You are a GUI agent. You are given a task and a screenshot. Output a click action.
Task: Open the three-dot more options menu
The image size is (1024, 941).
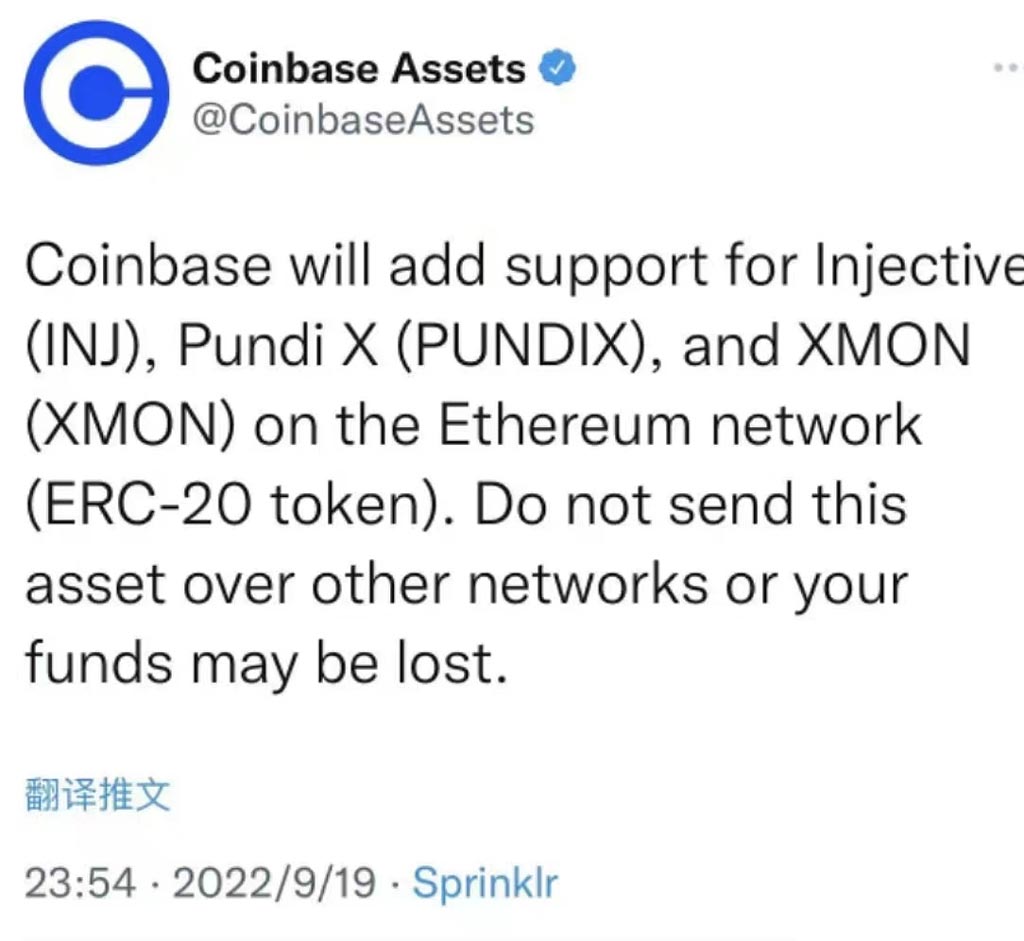click(1008, 67)
